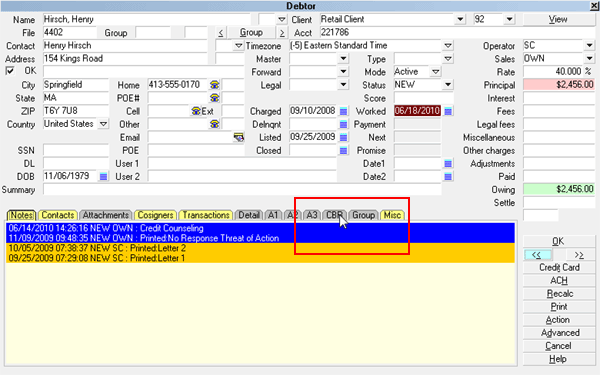Open the Timezone dropdown list
Screen dimensions: 600x375
(x=448, y=46)
